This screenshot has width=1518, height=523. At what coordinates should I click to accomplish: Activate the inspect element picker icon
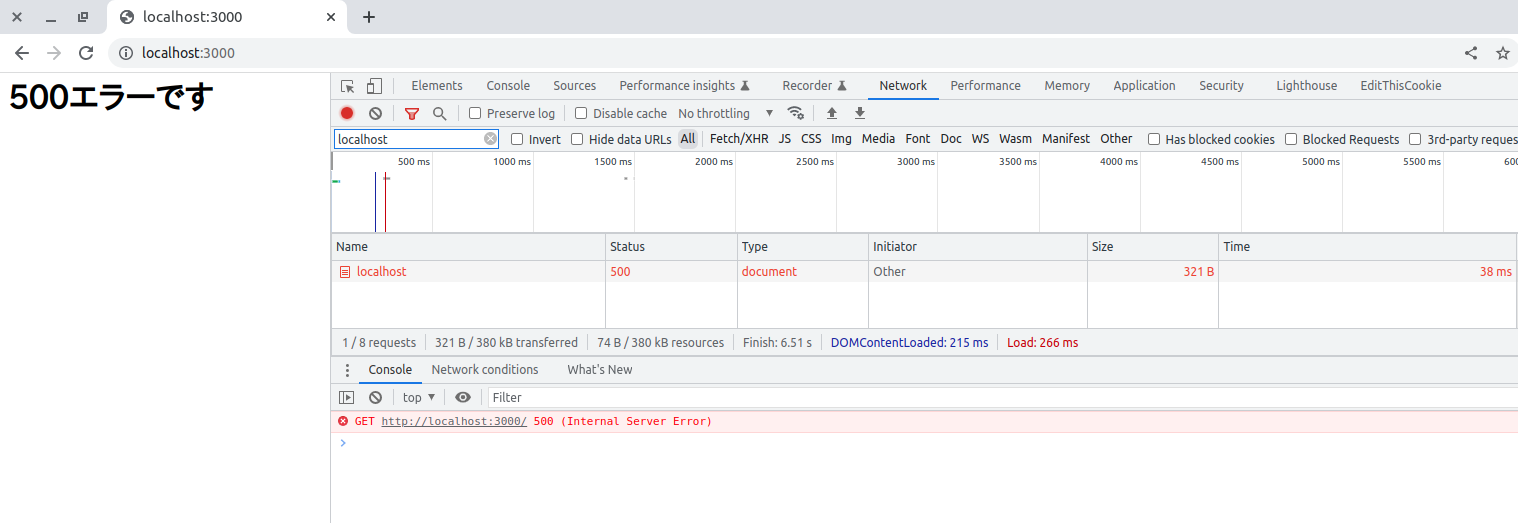(x=347, y=86)
